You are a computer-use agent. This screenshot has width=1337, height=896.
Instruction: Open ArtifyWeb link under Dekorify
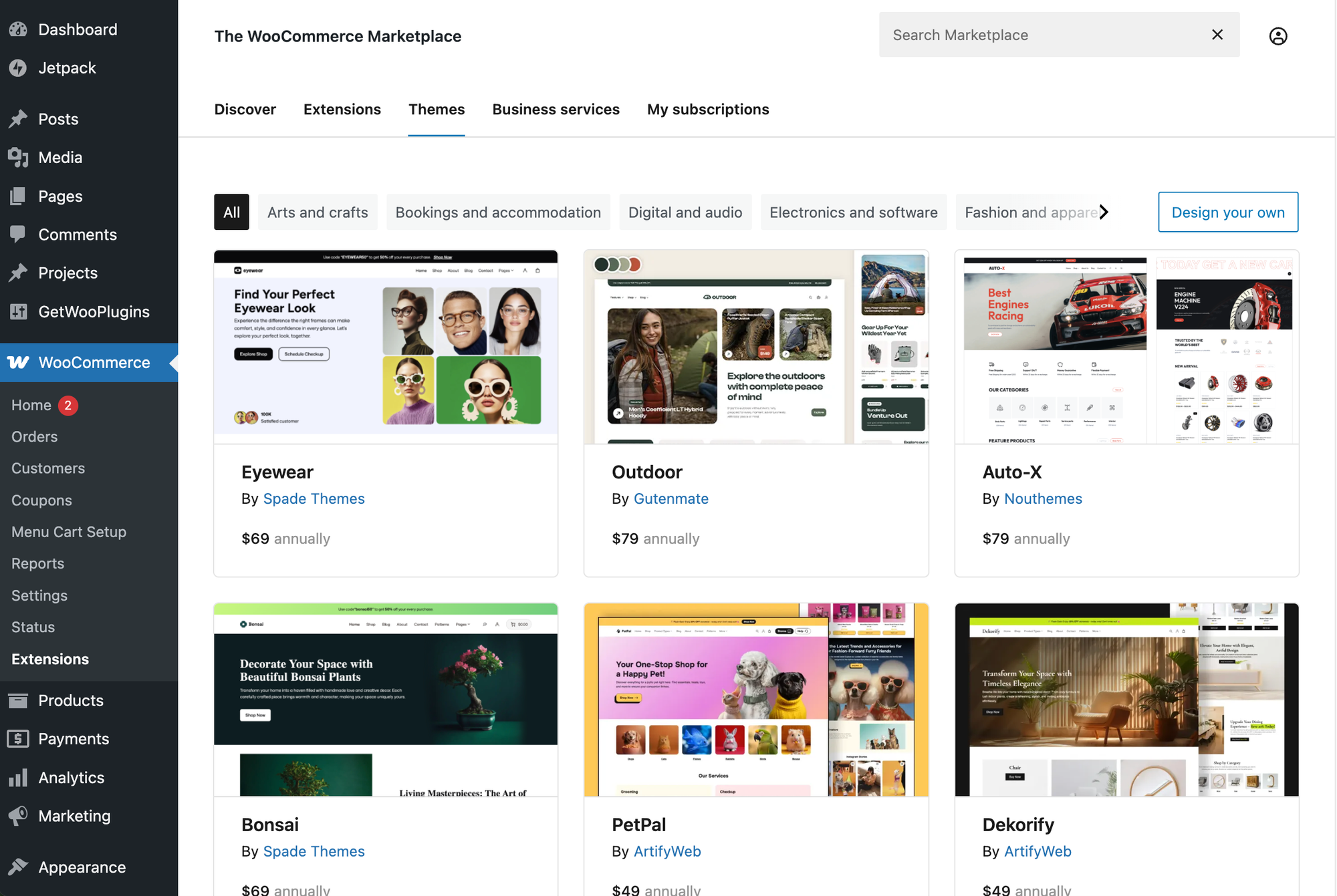(x=1038, y=852)
